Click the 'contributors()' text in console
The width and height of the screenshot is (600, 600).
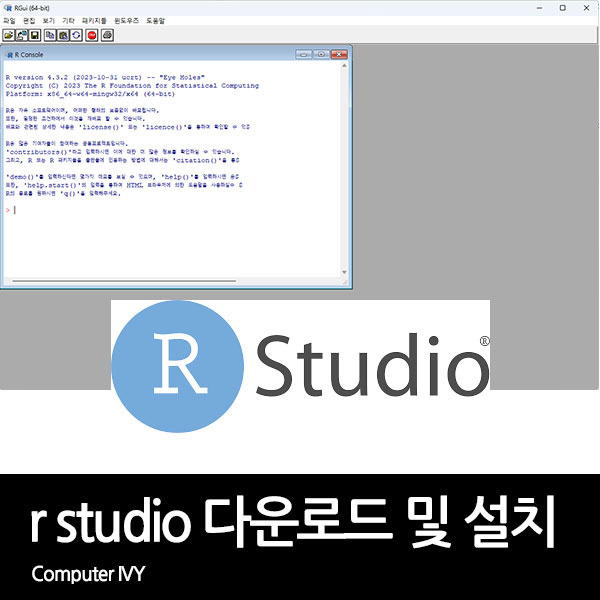39,152
